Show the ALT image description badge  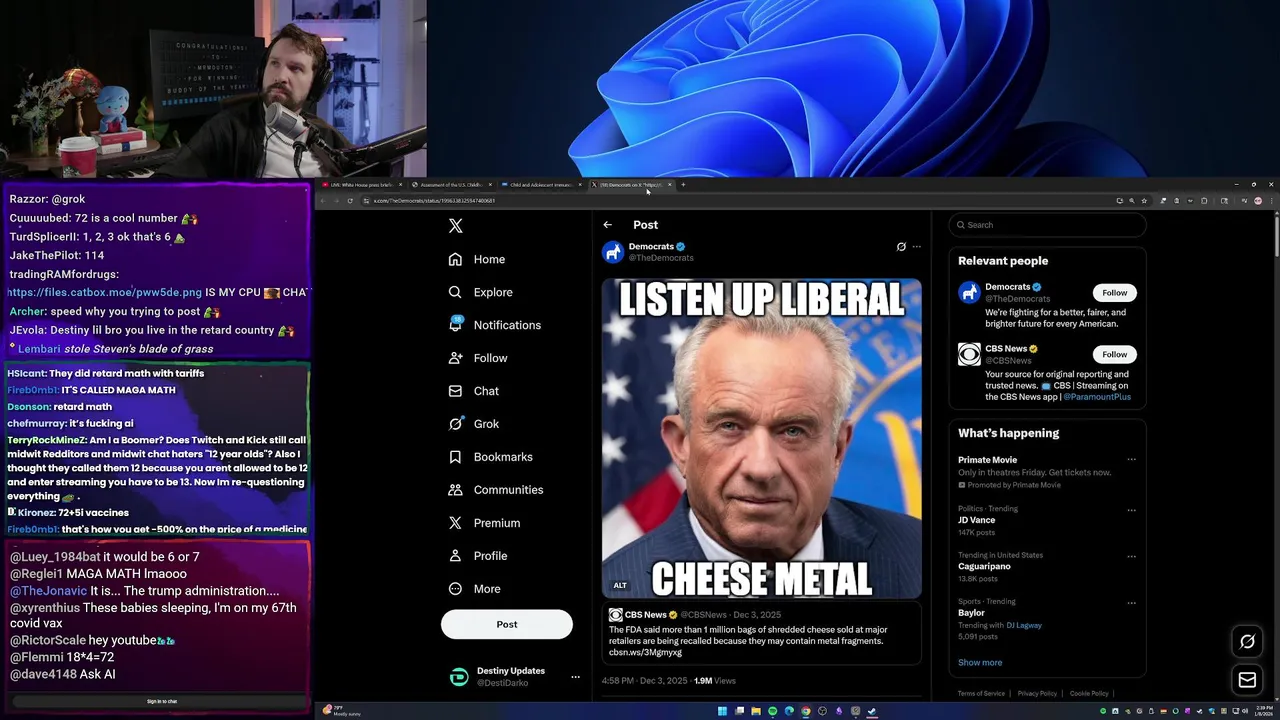pos(620,585)
